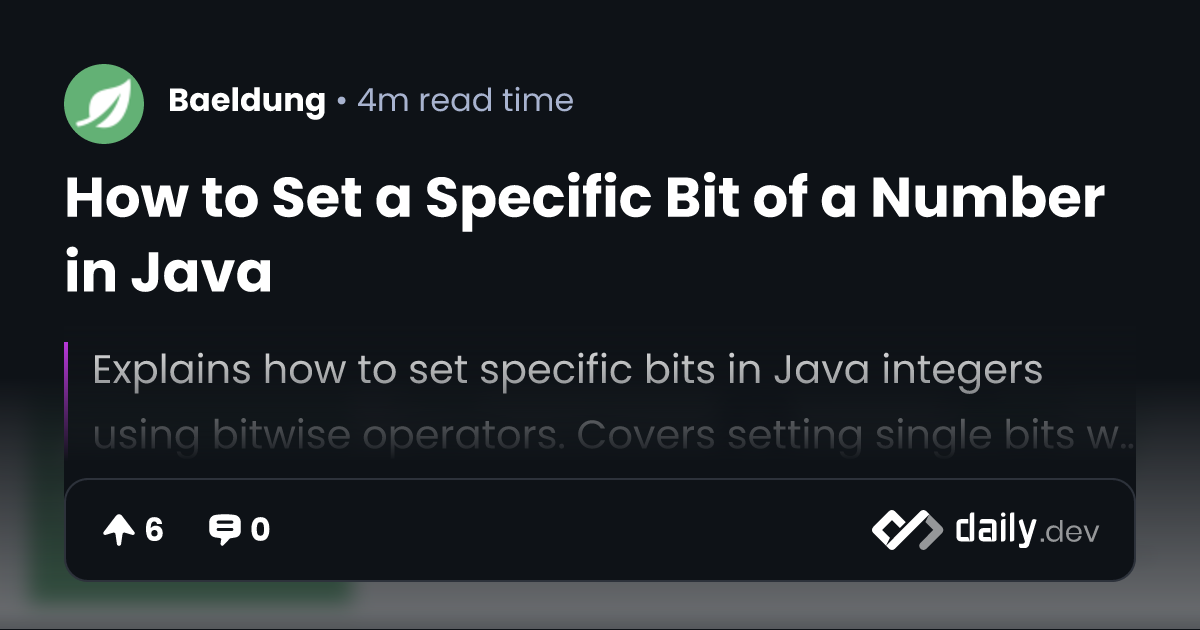Image resolution: width=1200 pixels, height=630 pixels.
Task: Click the word "Number" in the headline
Action: pyautogui.click(x=987, y=199)
